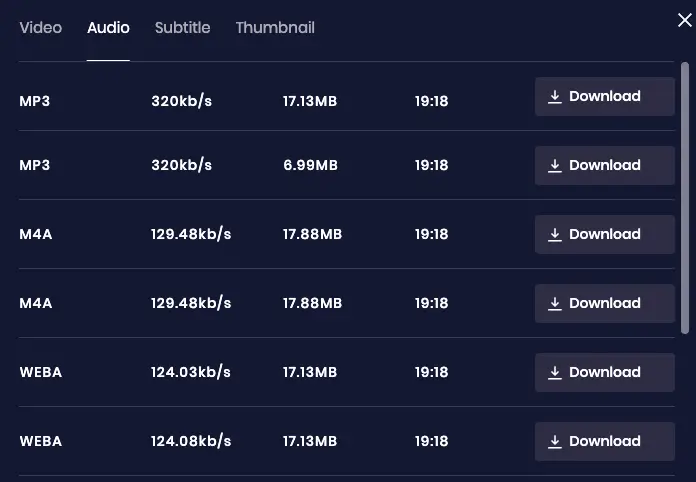
Task: Open the Subtitle tab
Action: pyautogui.click(x=182, y=28)
